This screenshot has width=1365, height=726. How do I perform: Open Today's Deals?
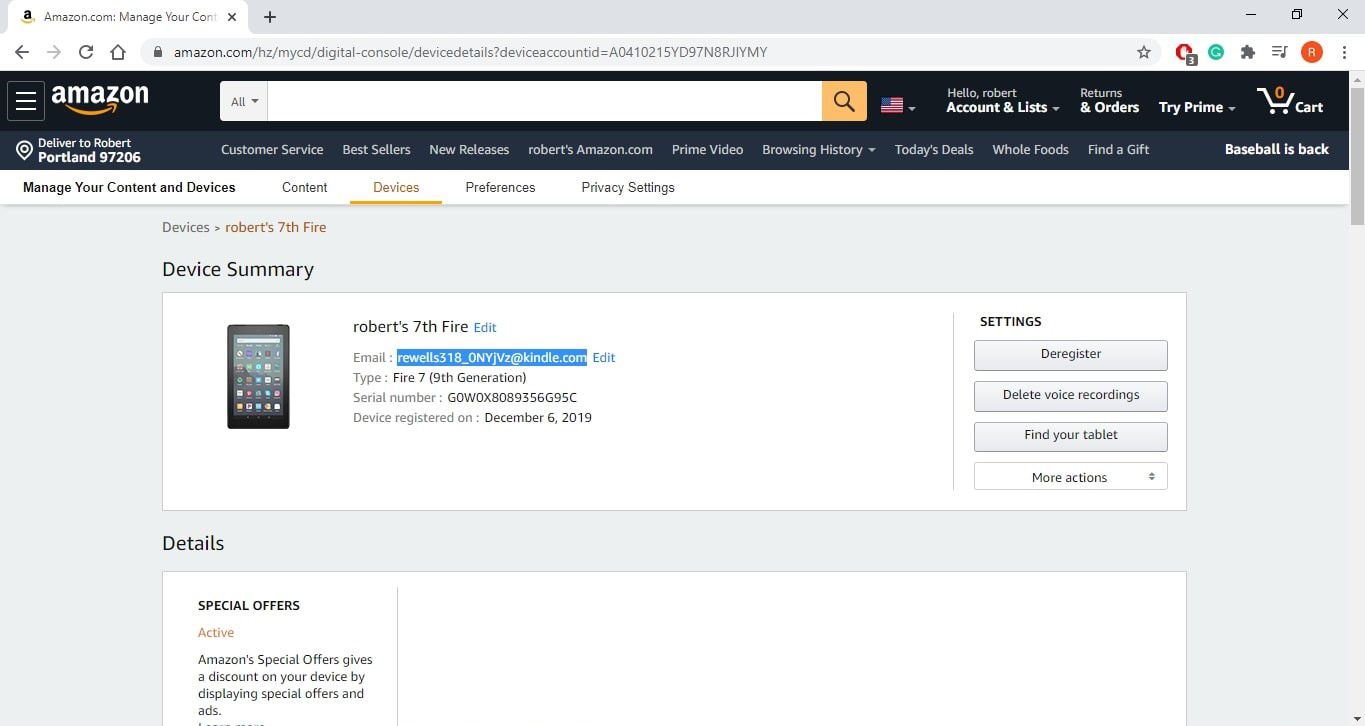coord(934,149)
